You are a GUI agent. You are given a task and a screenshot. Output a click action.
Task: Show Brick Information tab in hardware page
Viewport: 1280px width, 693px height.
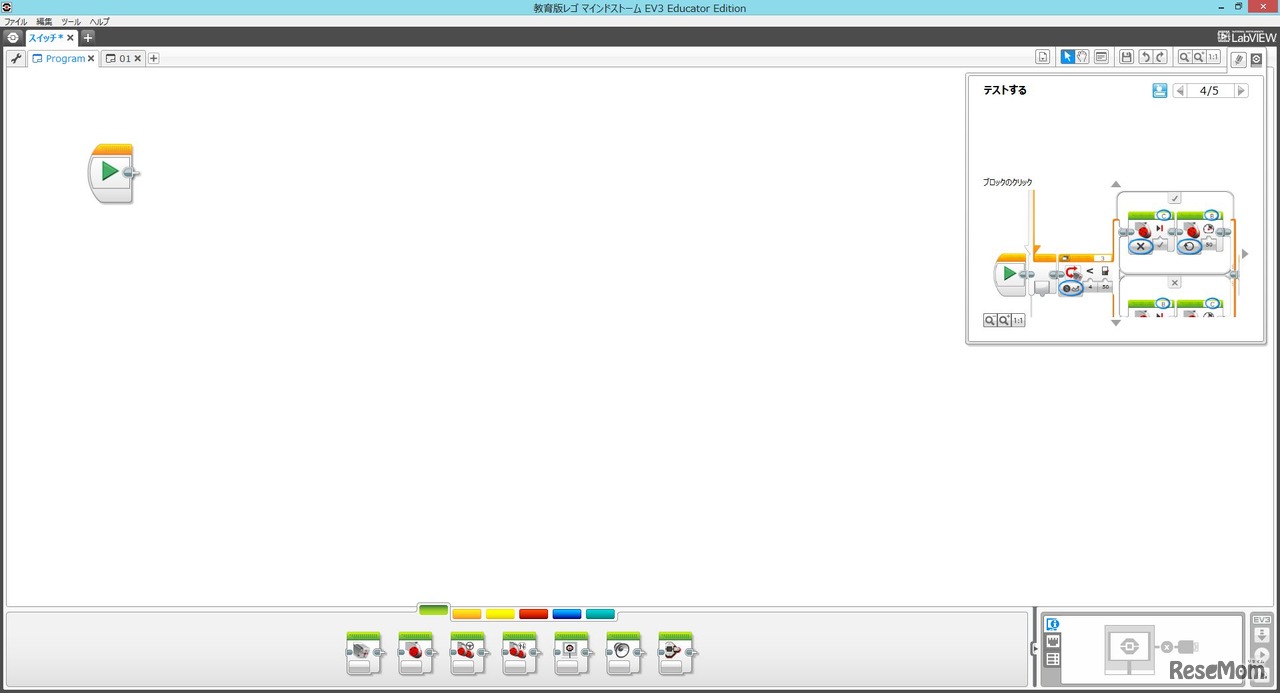(x=1052, y=624)
